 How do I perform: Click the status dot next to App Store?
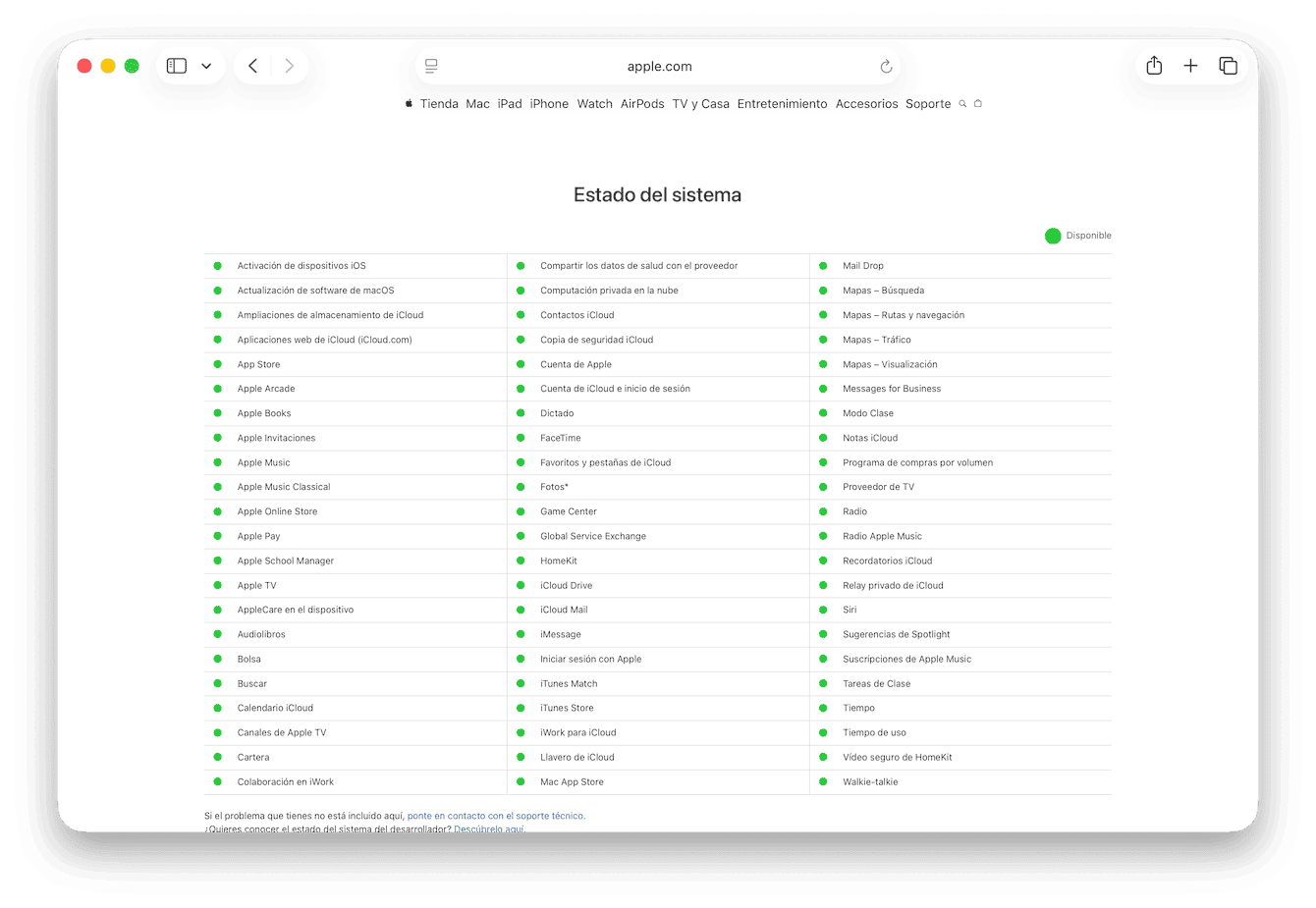click(x=218, y=364)
